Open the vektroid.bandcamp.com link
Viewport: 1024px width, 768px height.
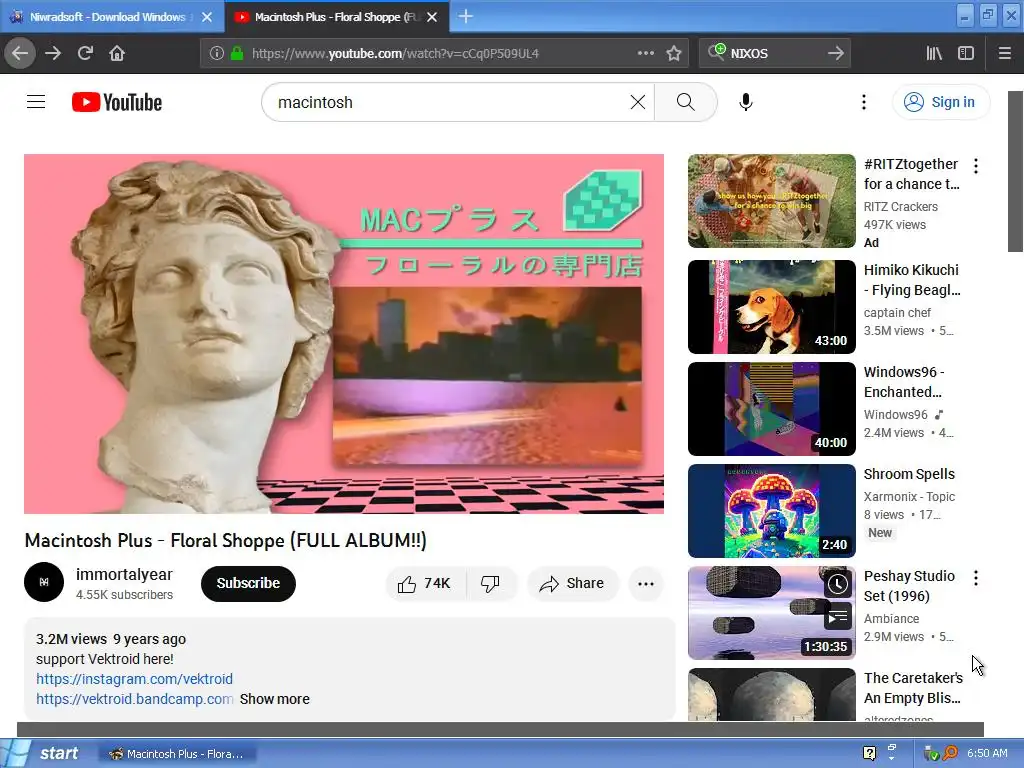pos(135,699)
